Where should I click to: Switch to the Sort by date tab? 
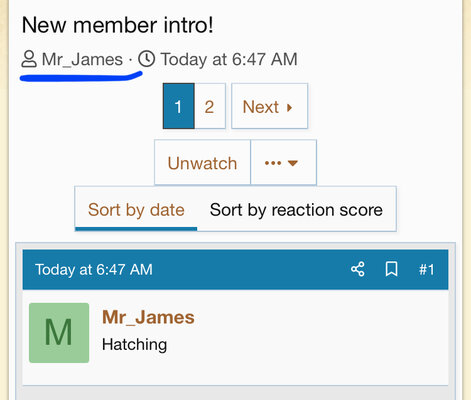pos(136,210)
